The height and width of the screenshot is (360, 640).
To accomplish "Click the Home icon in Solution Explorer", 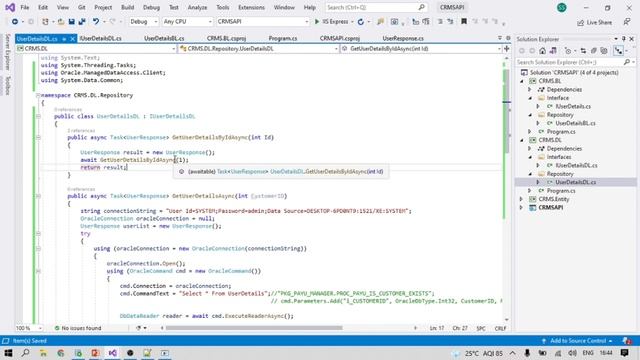I will coord(542,51).
